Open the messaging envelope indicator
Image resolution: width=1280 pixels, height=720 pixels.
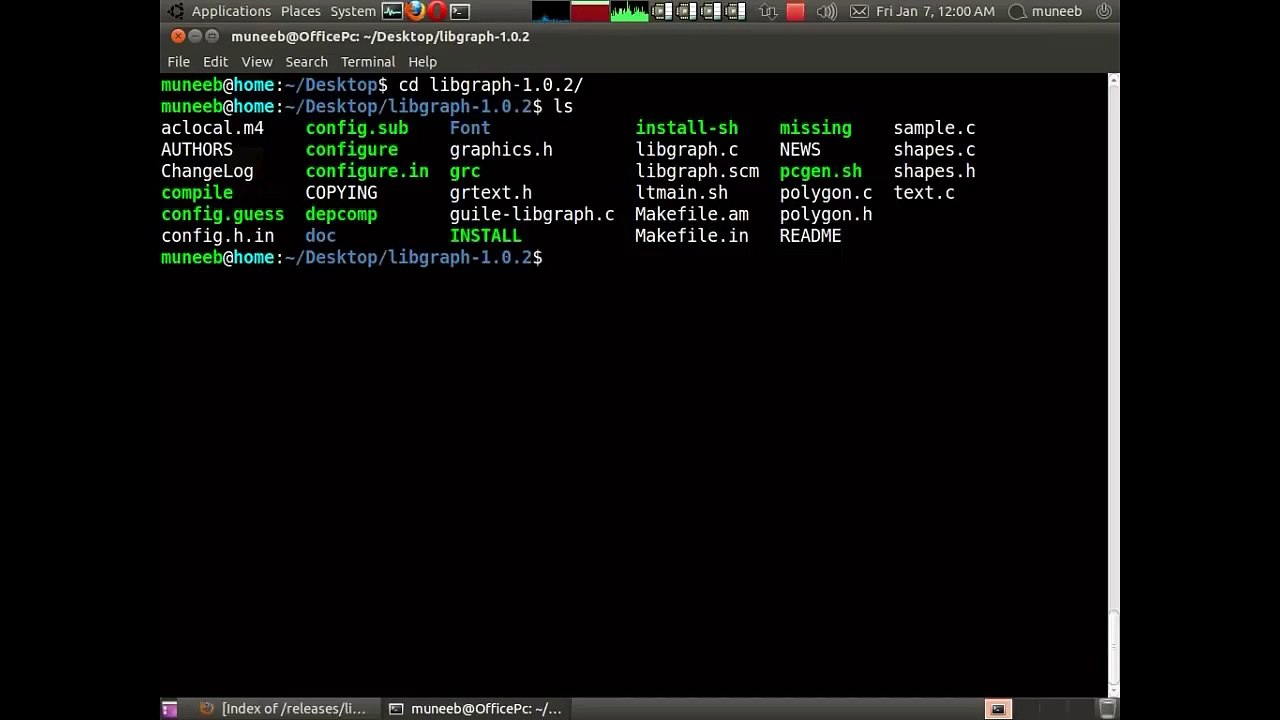859,11
